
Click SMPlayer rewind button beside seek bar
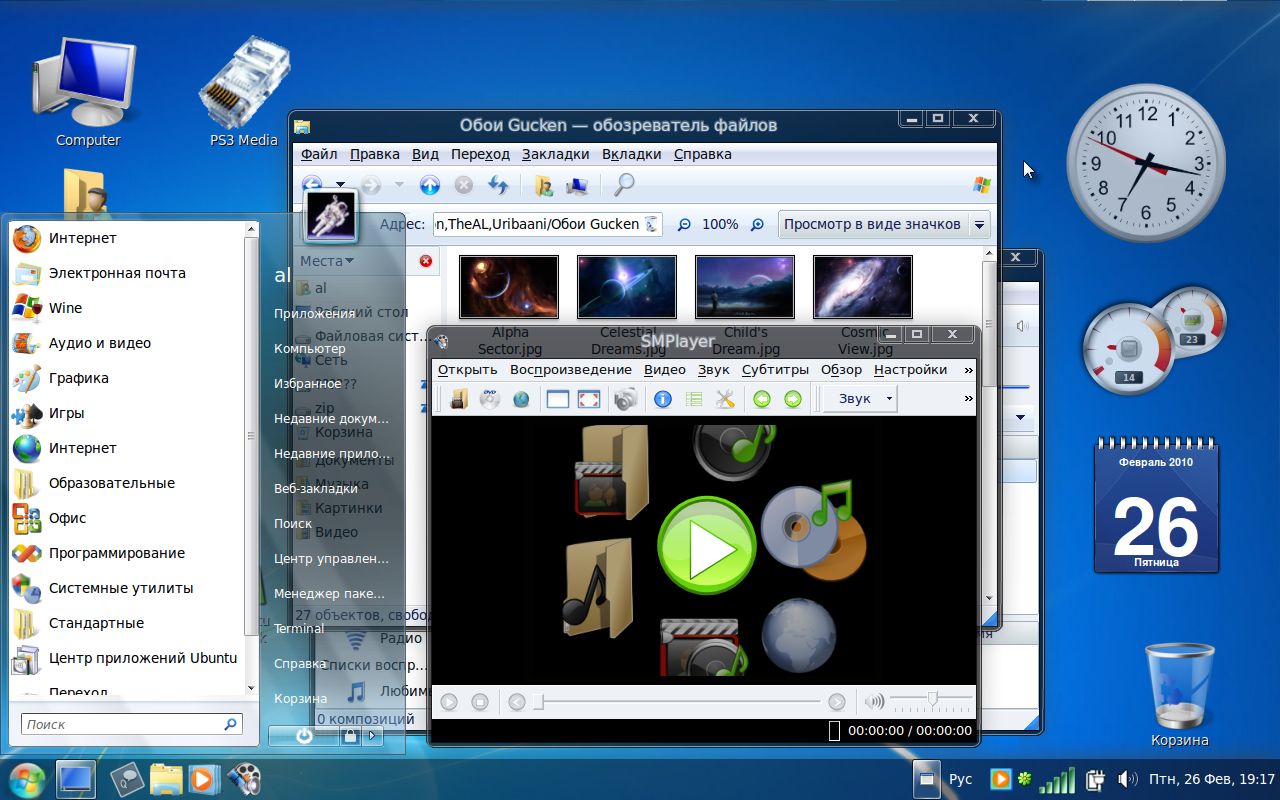[516, 702]
